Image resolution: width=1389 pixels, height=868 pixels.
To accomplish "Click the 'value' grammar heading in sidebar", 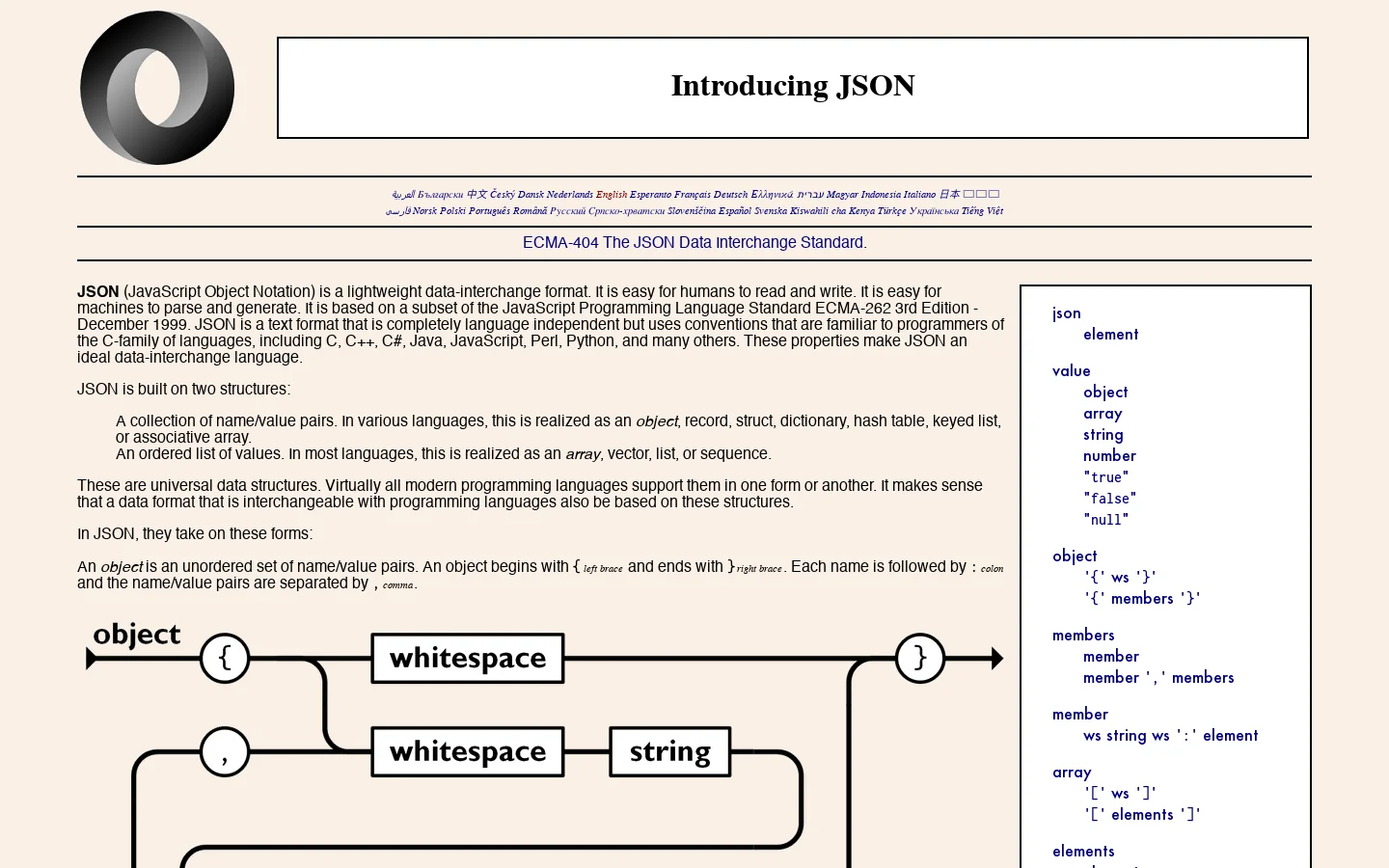I will tap(1072, 371).
